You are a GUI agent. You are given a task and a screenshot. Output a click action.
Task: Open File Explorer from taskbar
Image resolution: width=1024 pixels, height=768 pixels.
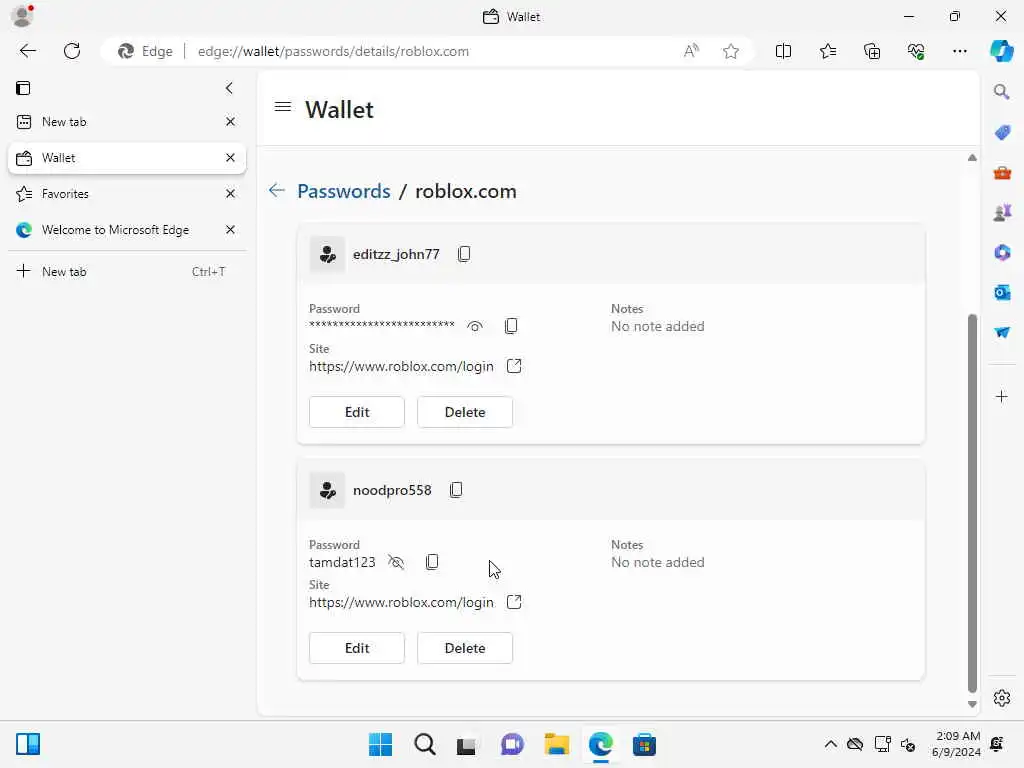556,744
